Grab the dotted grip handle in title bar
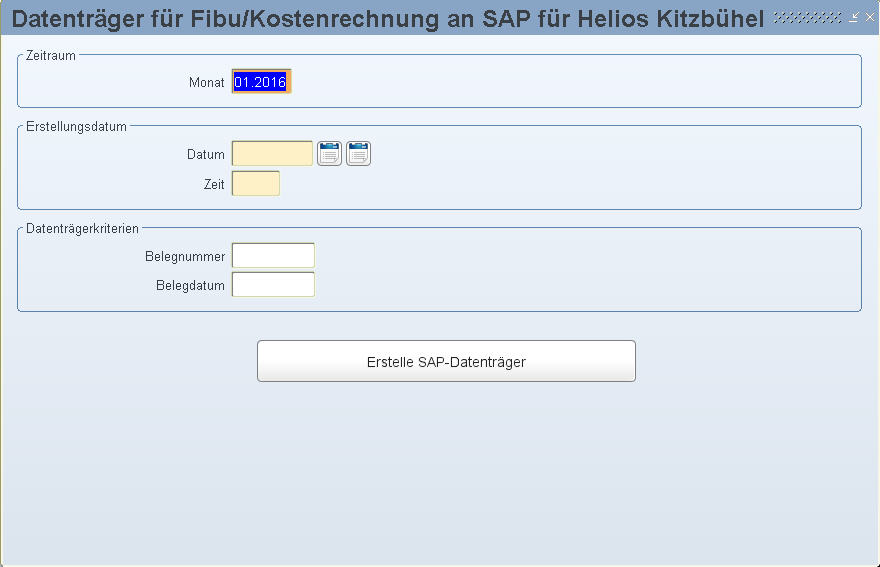This screenshot has width=880, height=567. tap(808, 17)
